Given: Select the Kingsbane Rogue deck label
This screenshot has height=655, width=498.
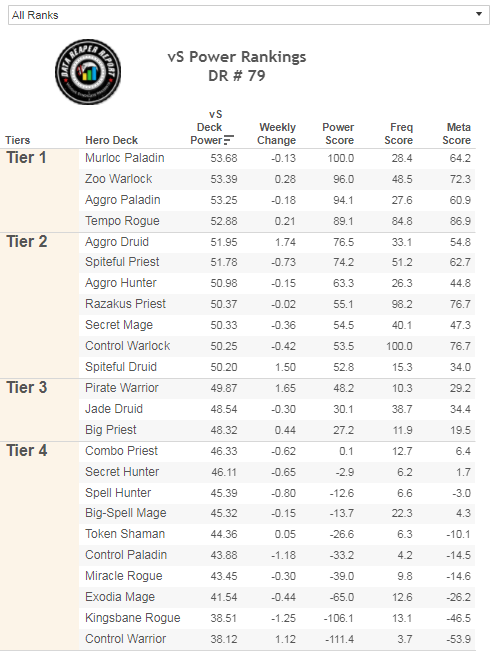Looking at the screenshot, I should tap(132, 618).
